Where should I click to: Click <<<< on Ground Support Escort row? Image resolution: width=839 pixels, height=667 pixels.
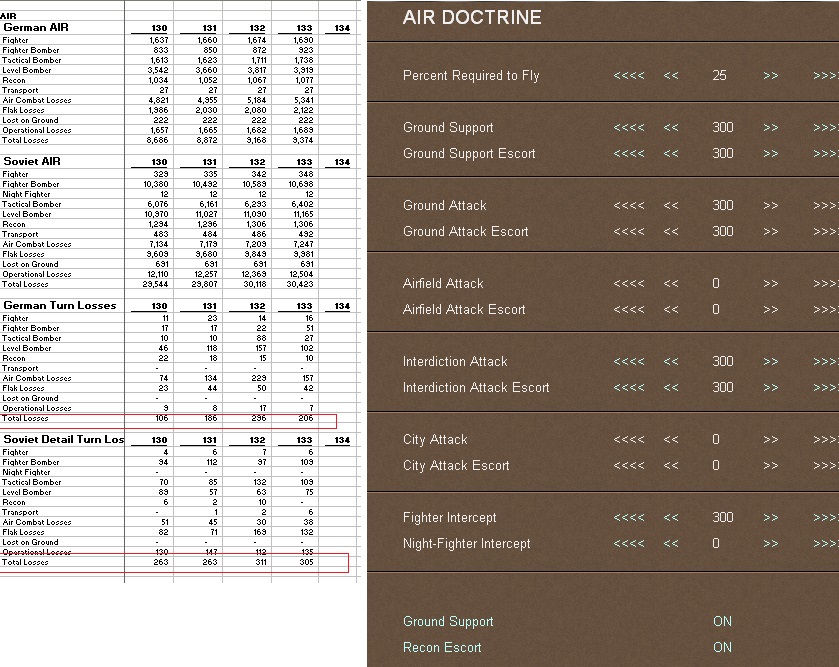[x=629, y=154]
